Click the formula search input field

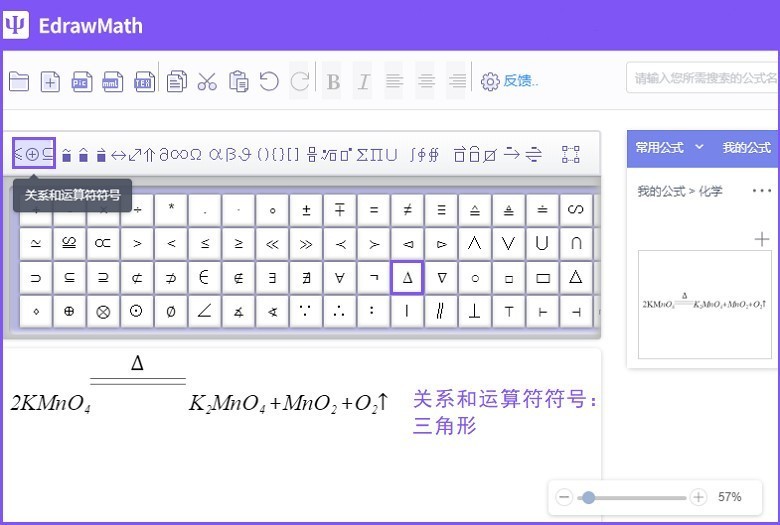click(702, 78)
